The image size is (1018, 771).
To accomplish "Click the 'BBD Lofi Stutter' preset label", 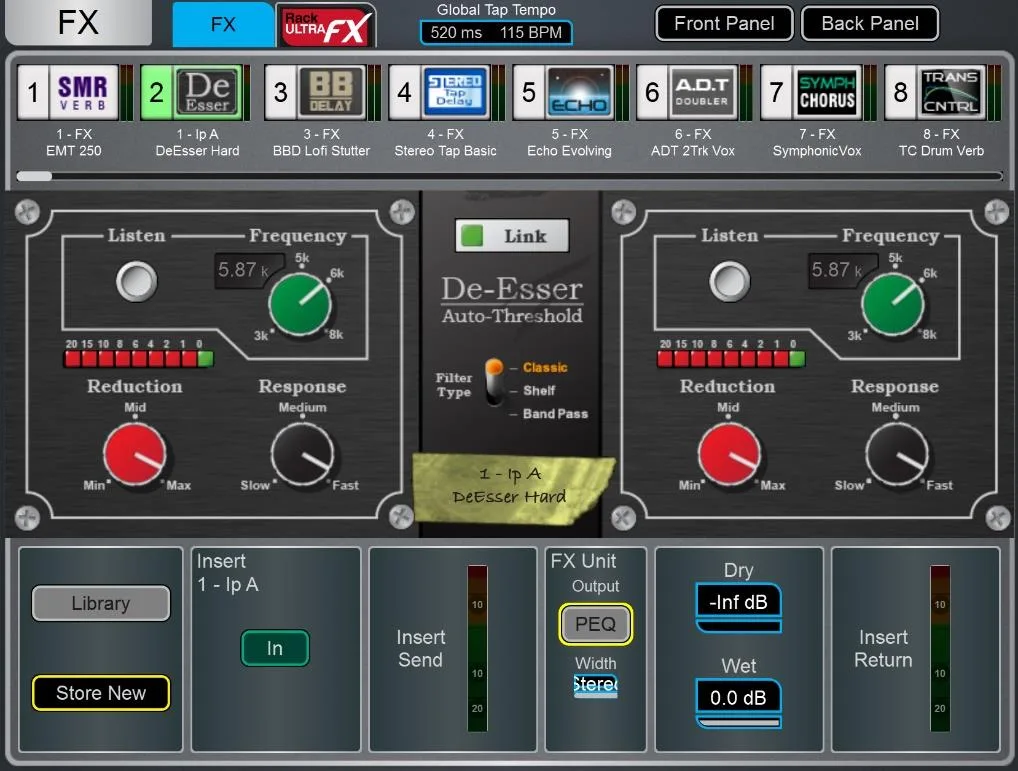I will click(x=321, y=151).
